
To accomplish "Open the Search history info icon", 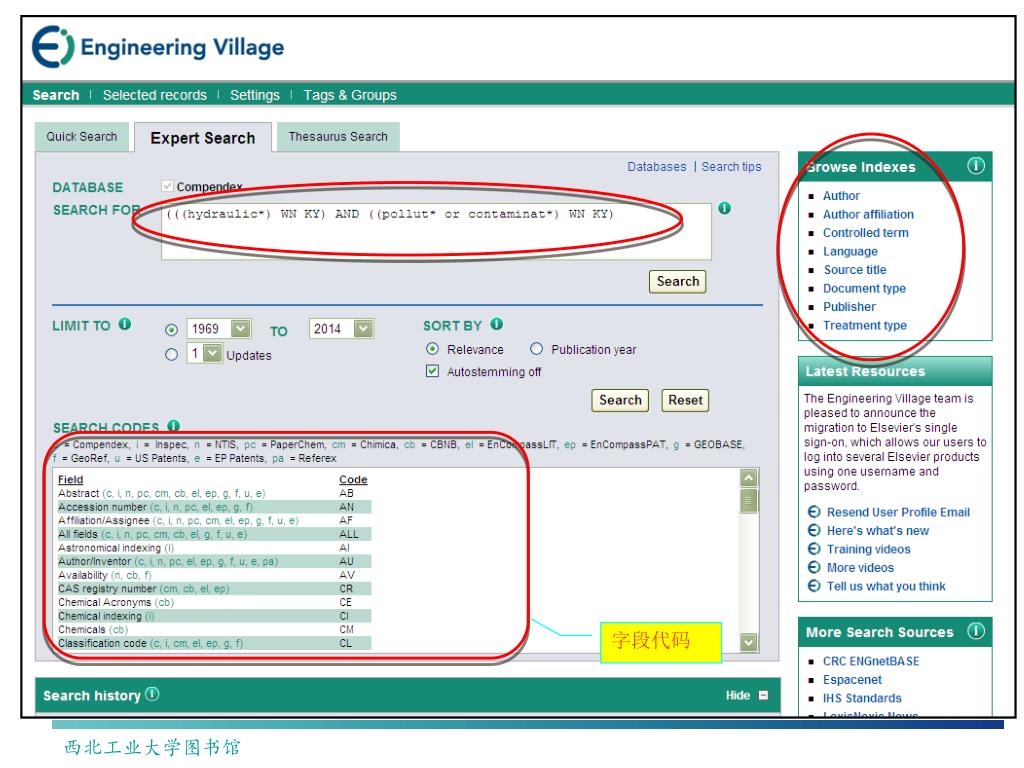I will (152, 694).
